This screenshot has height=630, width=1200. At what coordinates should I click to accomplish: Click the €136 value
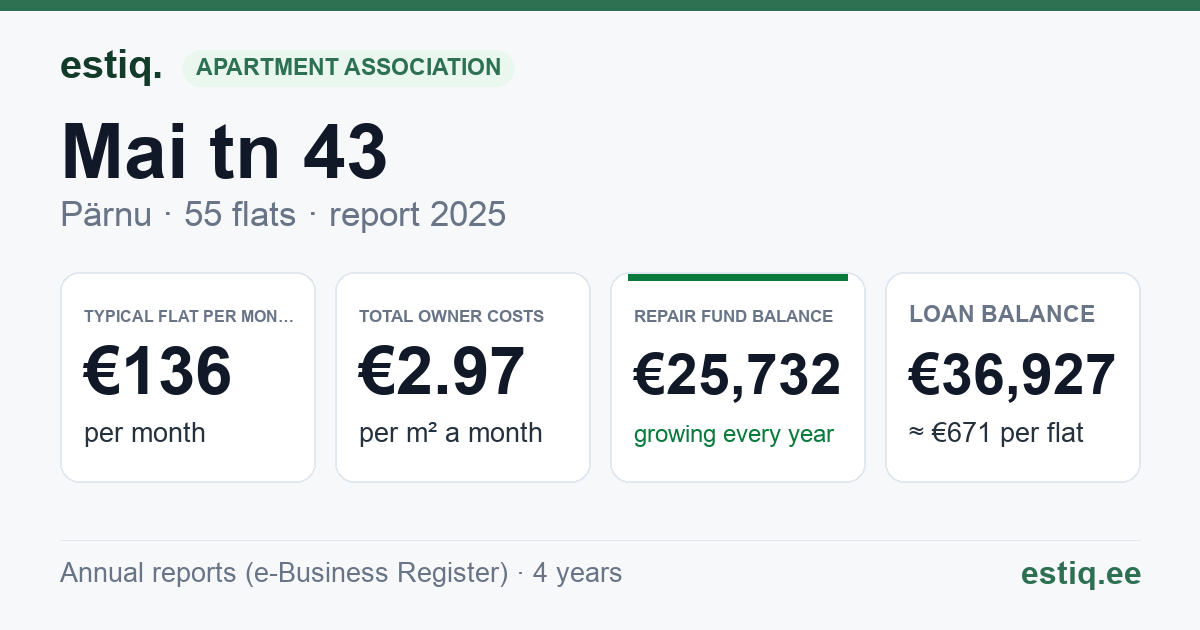click(158, 372)
